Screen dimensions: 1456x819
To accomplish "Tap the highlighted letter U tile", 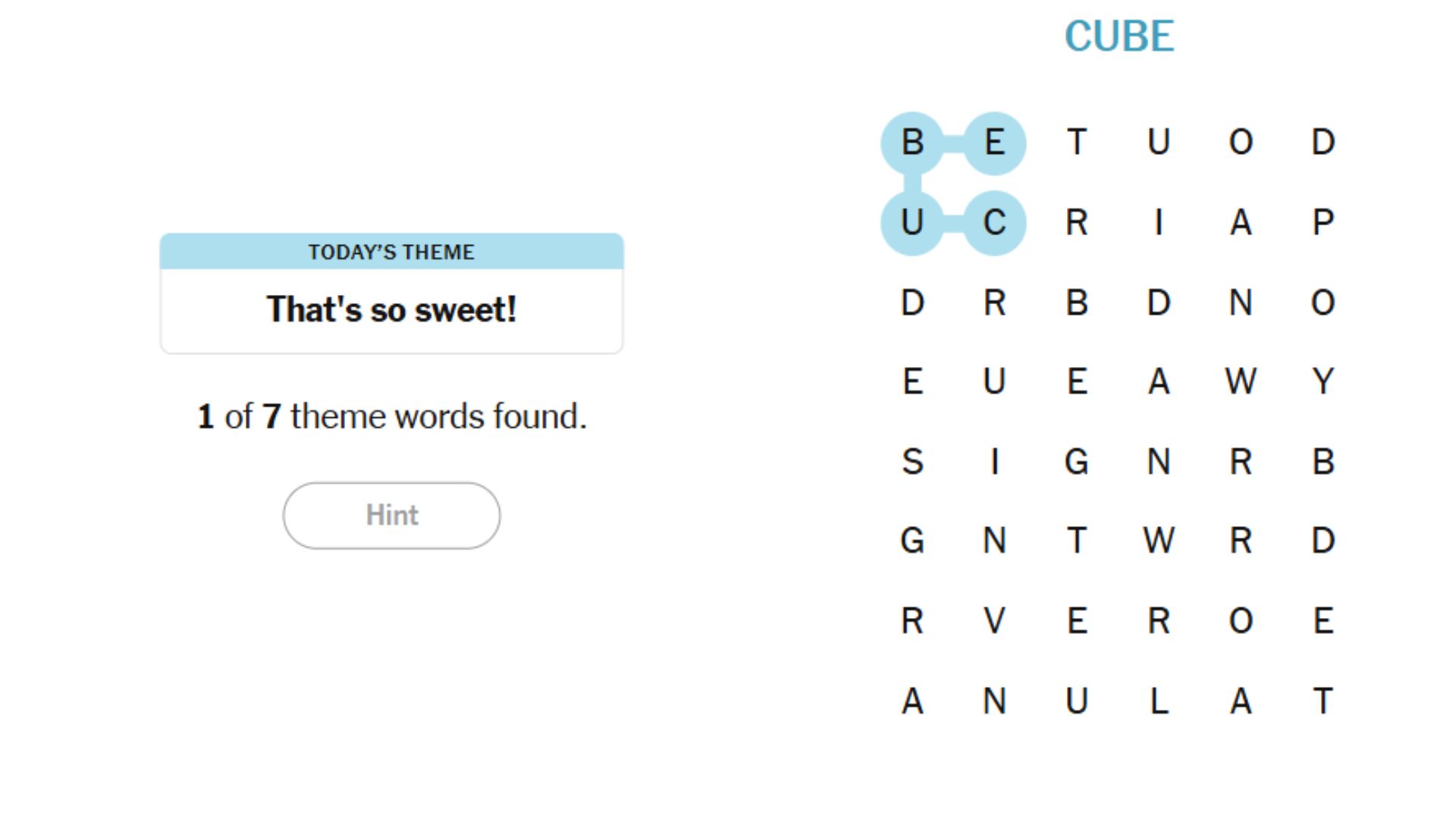I will (x=912, y=223).
